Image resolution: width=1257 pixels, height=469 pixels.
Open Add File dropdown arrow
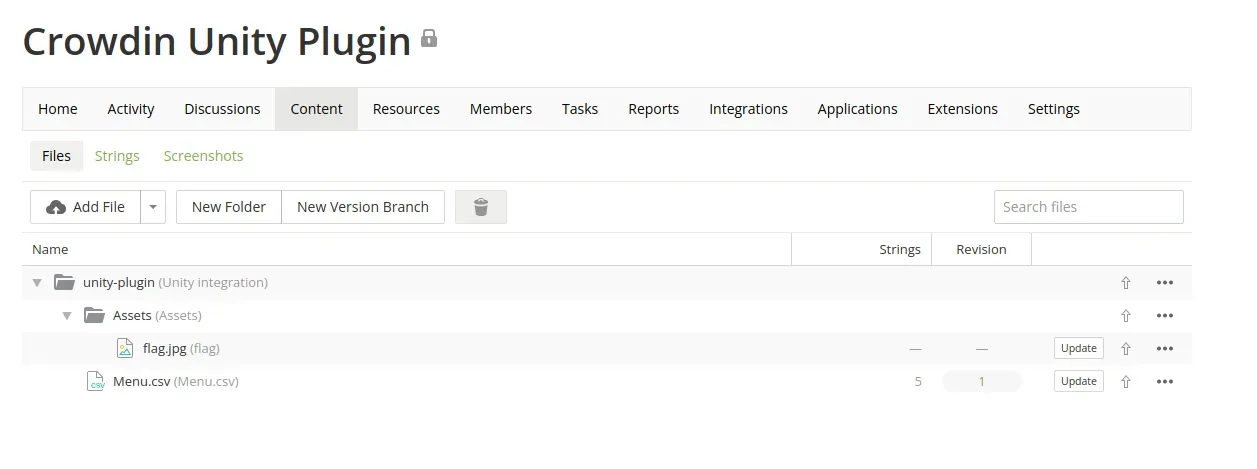(x=153, y=207)
